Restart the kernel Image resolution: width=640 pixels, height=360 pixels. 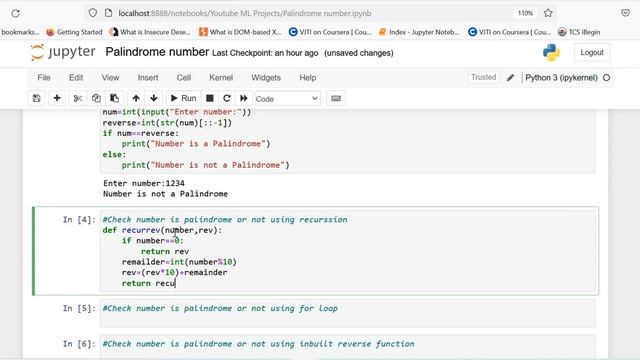[227, 98]
